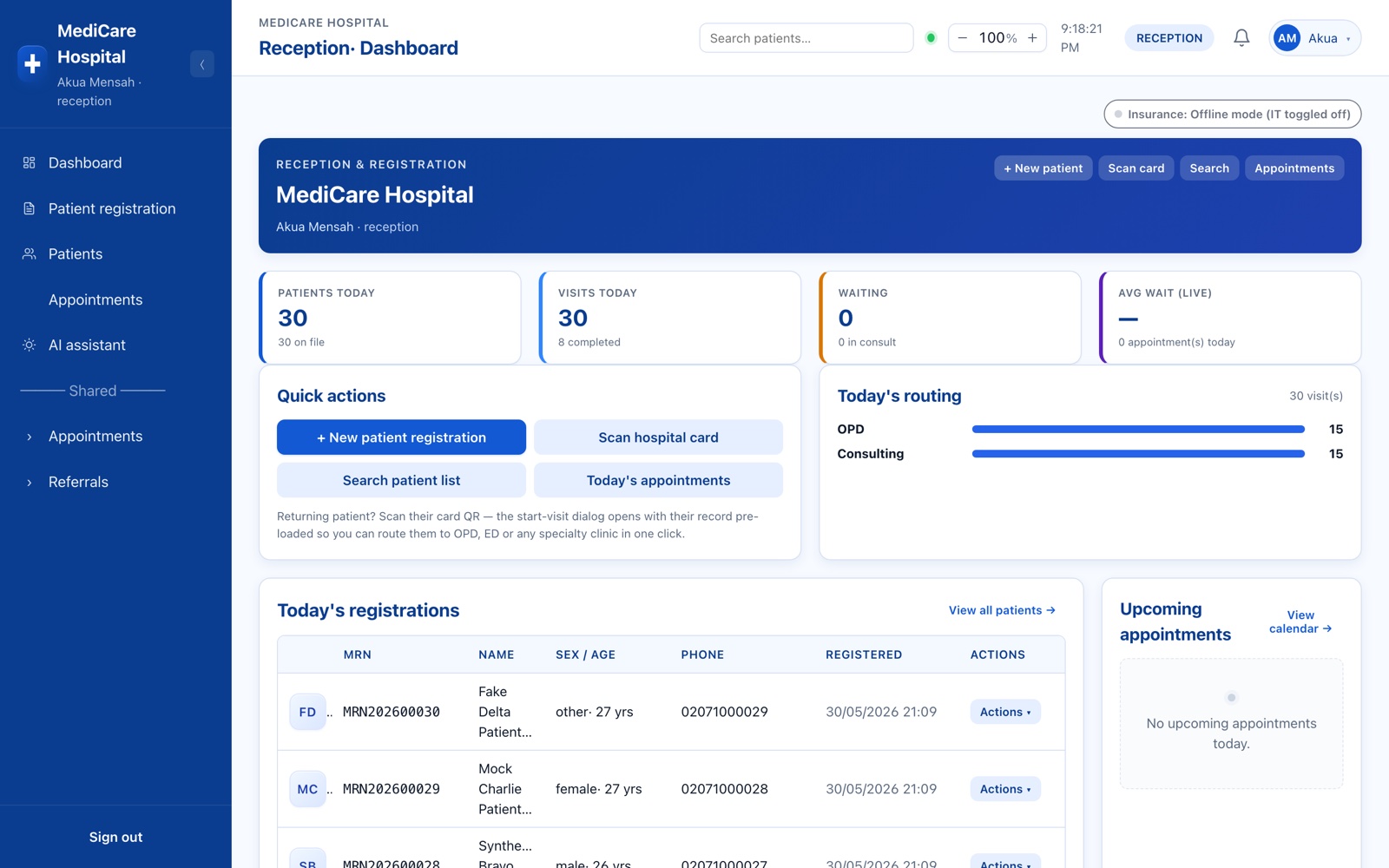Screen dimensions: 1389x868
Task: Click the Avg Wait (Live) stat card
Action: (1230, 318)
